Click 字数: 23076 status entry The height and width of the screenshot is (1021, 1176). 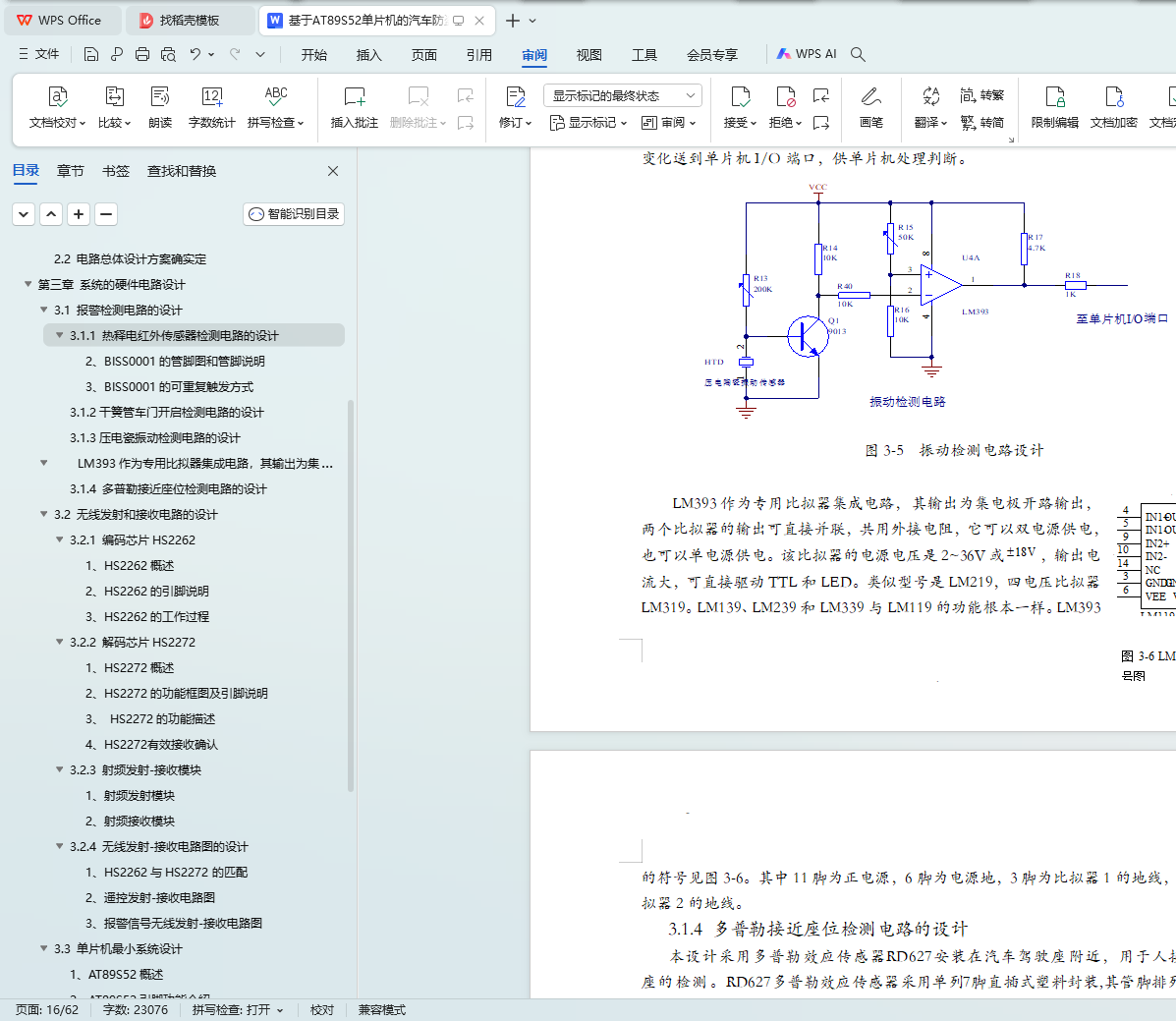[x=135, y=1010]
